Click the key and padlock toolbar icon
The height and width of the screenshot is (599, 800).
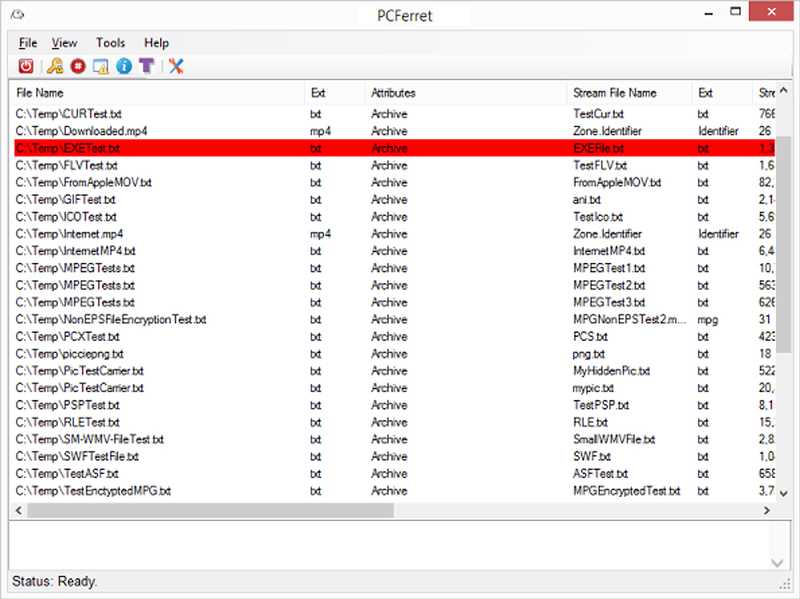[x=55, y=66]
